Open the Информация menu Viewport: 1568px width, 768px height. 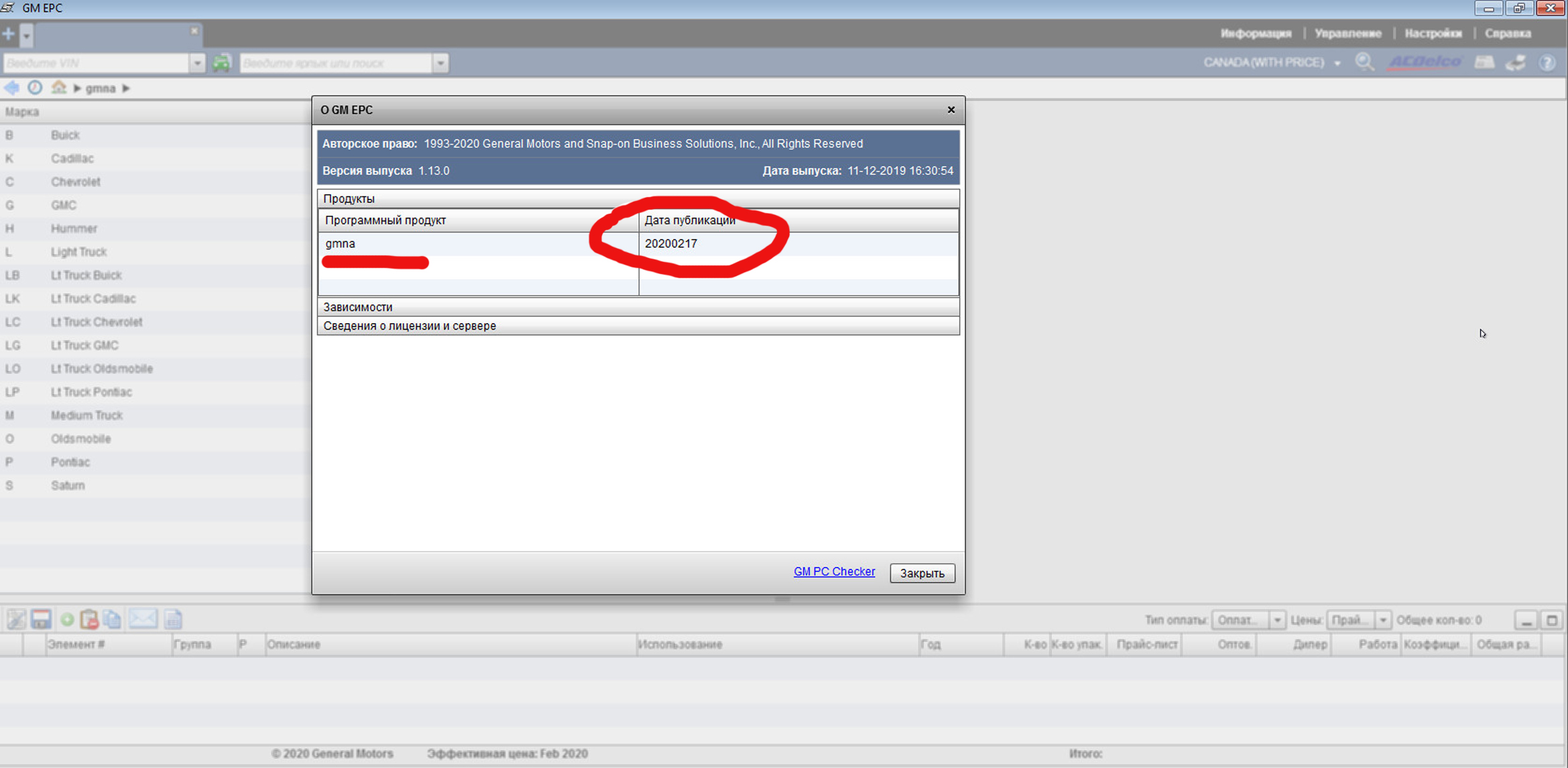tap(1256, 33)
